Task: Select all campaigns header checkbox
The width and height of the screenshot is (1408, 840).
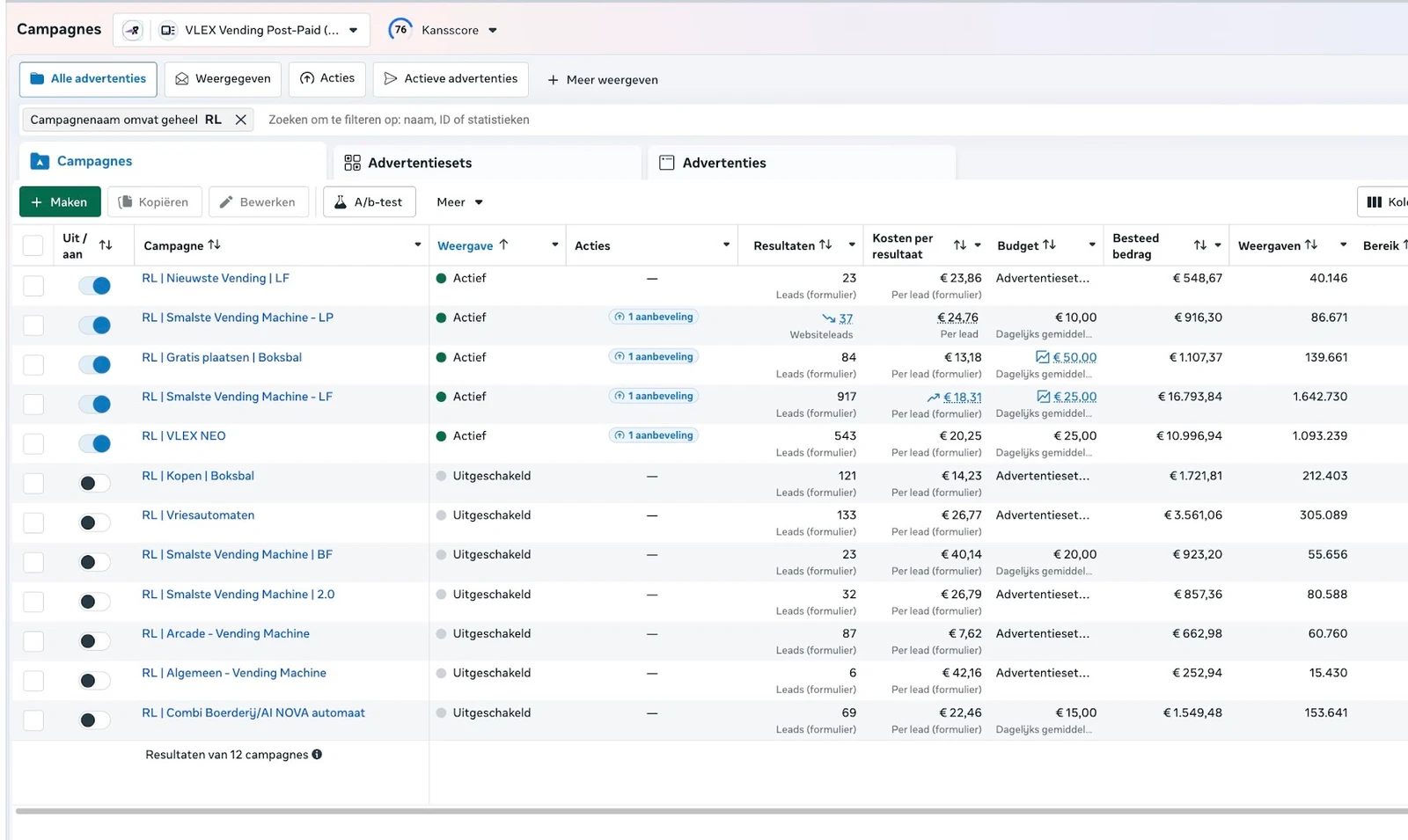Action: [33, 245]
